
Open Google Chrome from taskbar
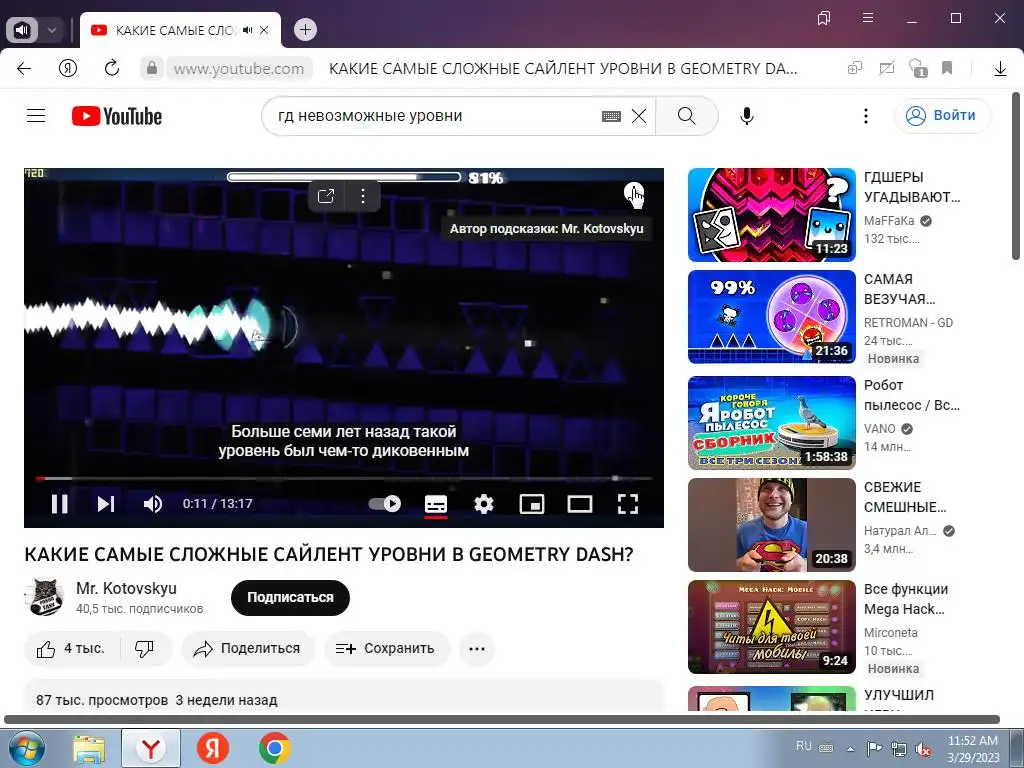tap(274, 748)
